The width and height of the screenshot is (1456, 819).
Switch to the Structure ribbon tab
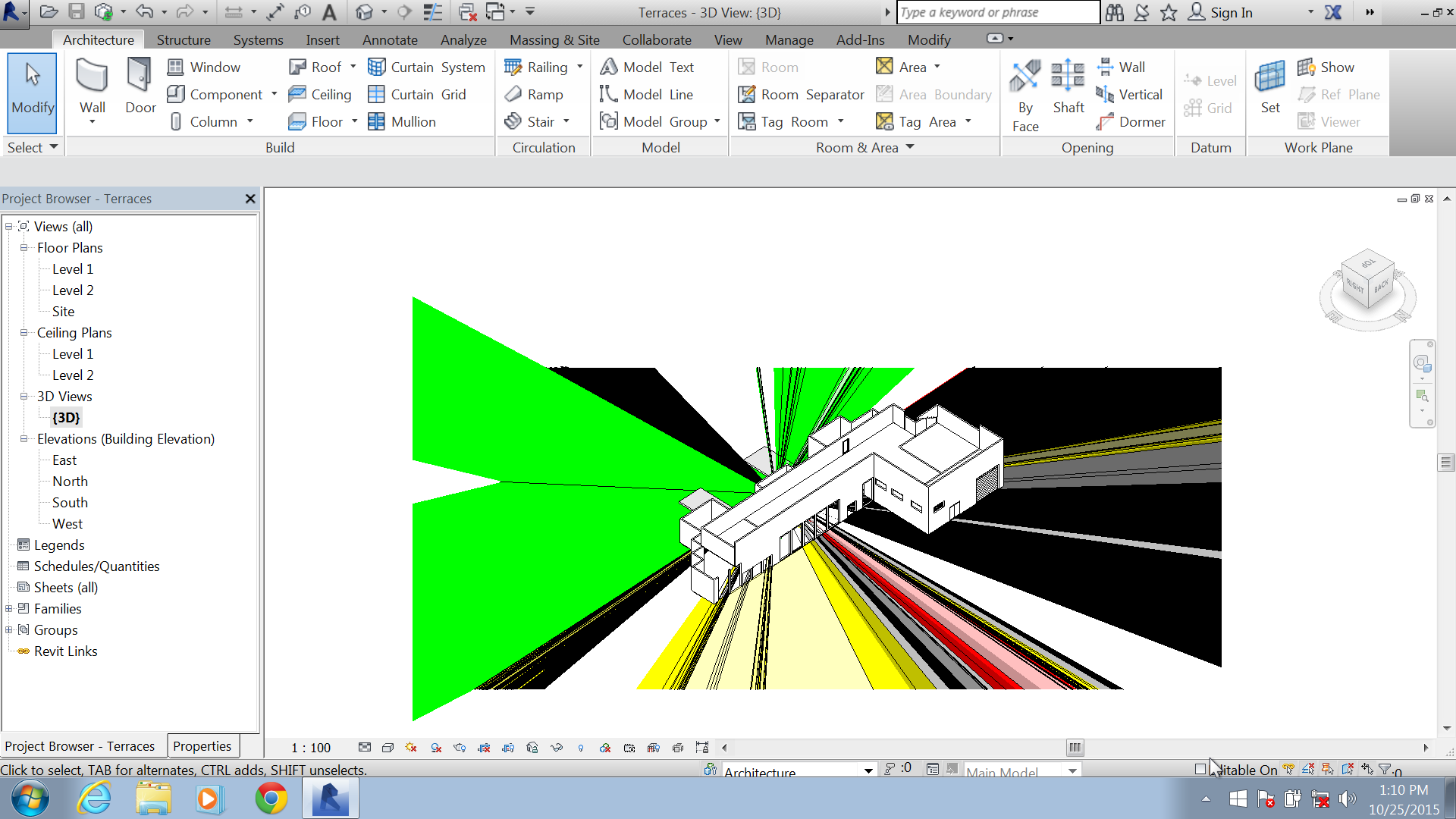(184, 39)
